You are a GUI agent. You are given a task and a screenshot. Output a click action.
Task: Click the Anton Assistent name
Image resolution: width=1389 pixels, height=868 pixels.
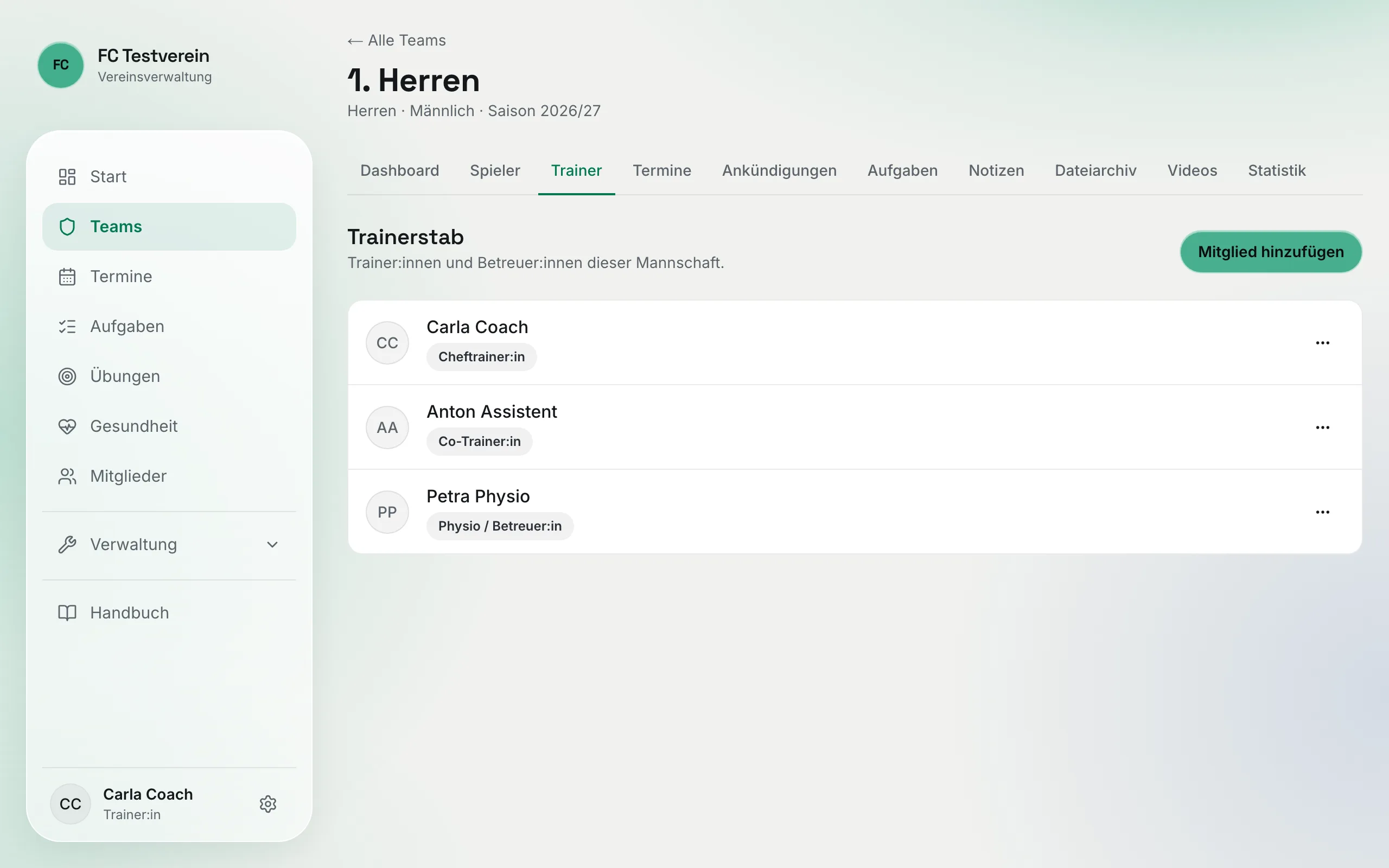click(492, 412)
